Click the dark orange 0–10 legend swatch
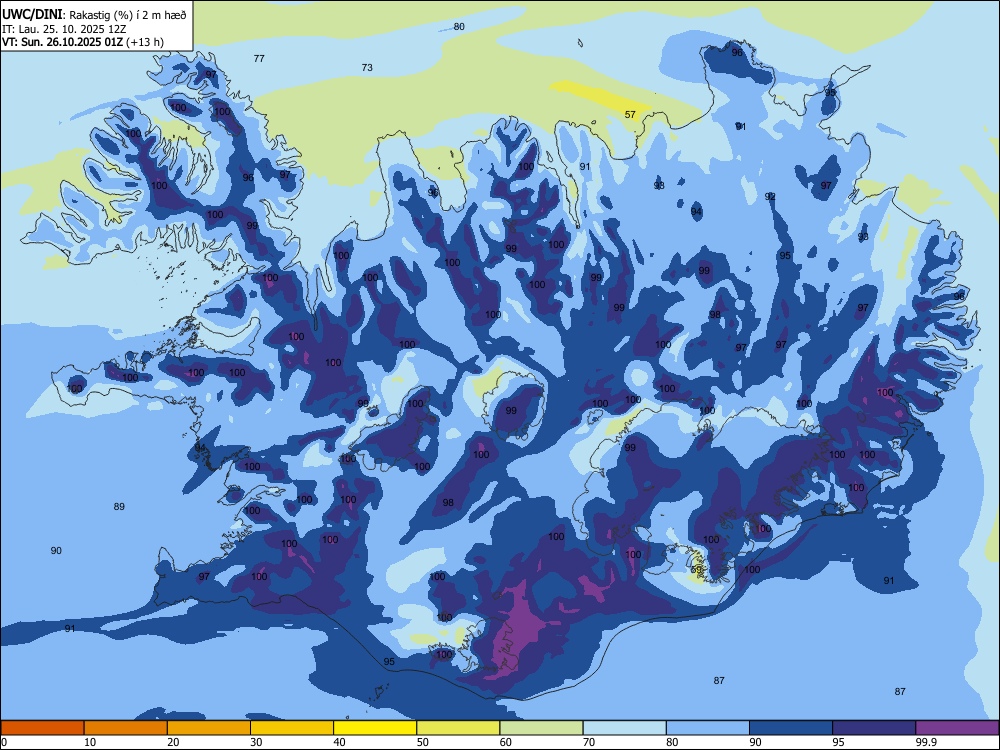Image resolution: width=1000 pixels, height=750 pixels. tap(42, 728)
